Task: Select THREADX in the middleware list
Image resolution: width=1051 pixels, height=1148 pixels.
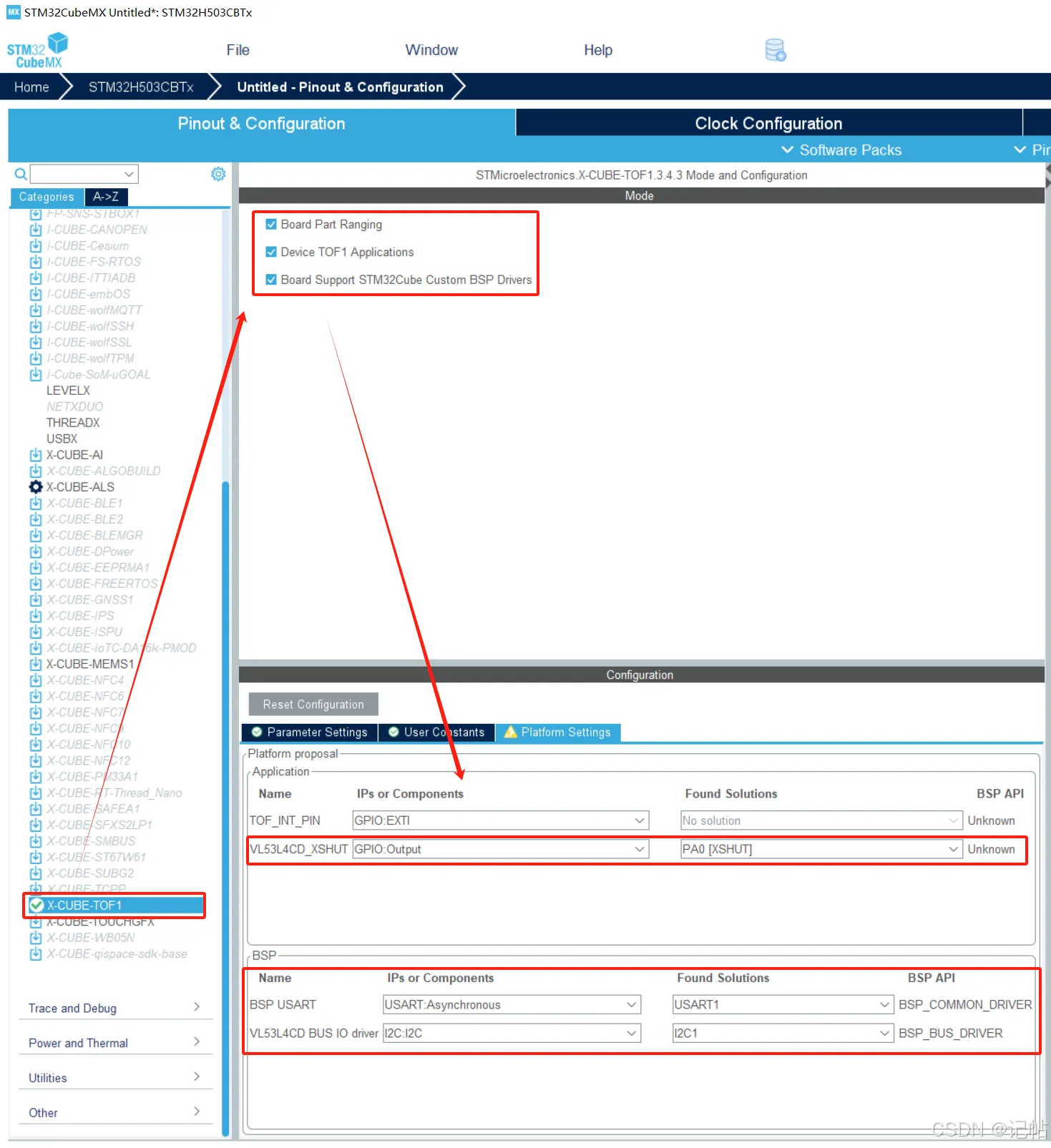Action: pos(73,423)
